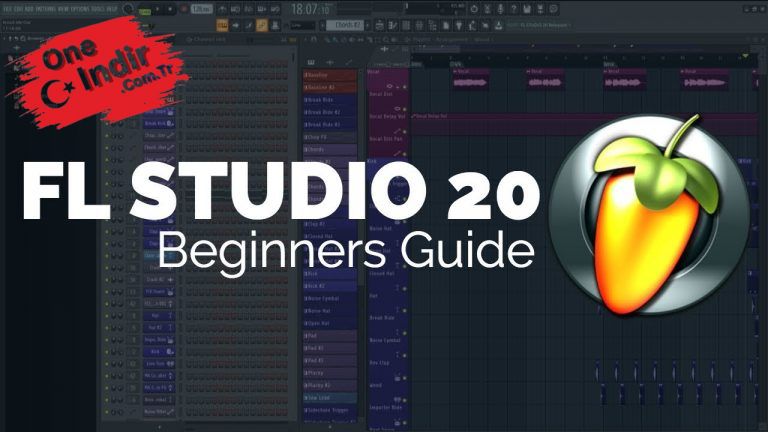Open the HELP menu

pos(111,9)
